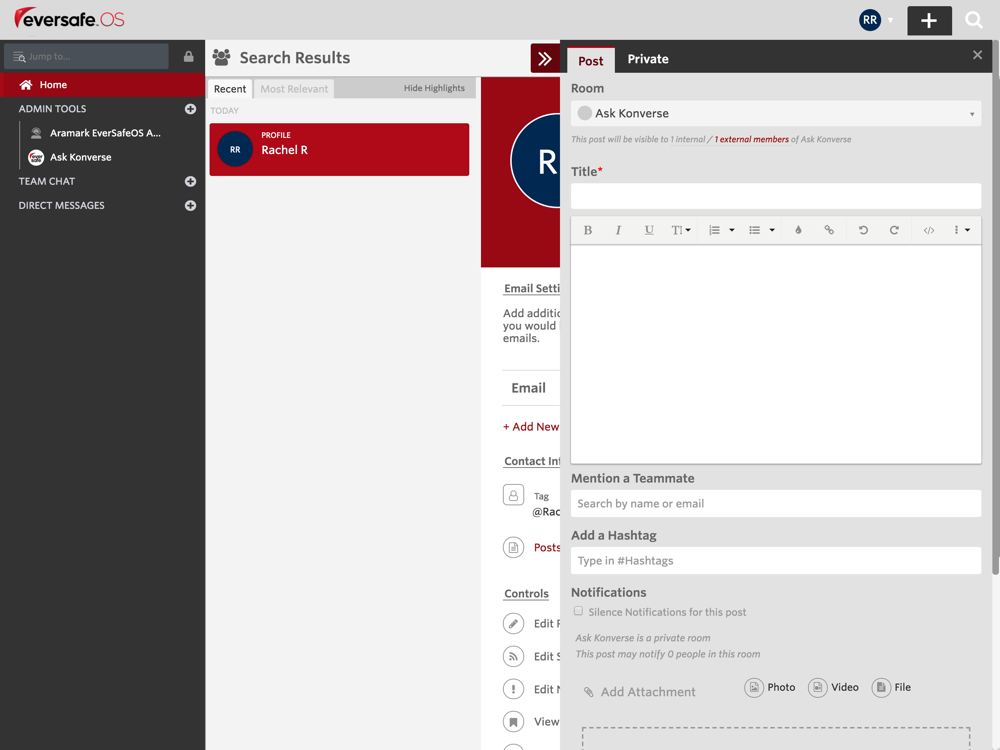Close the post composer panel
This screenshot has width=1000, height=750.
[x=977, y=55]
